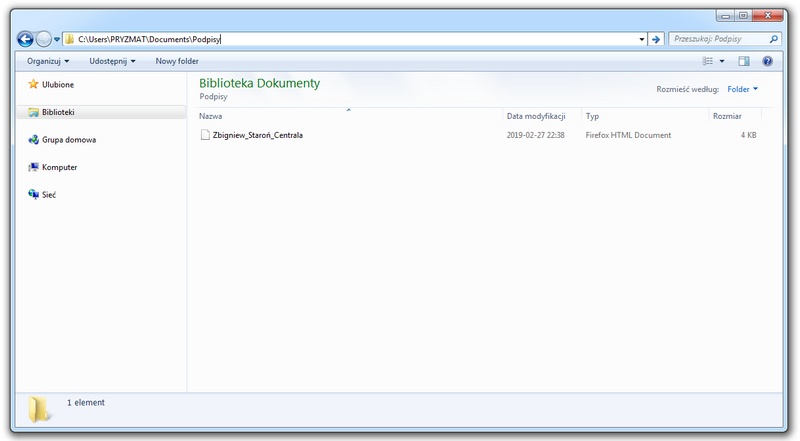Image resolution: width=800 pixels, height=441 pixels.
Task: Select Grupa domowa in the navigation pane
Action: click(x=69, y=140)
